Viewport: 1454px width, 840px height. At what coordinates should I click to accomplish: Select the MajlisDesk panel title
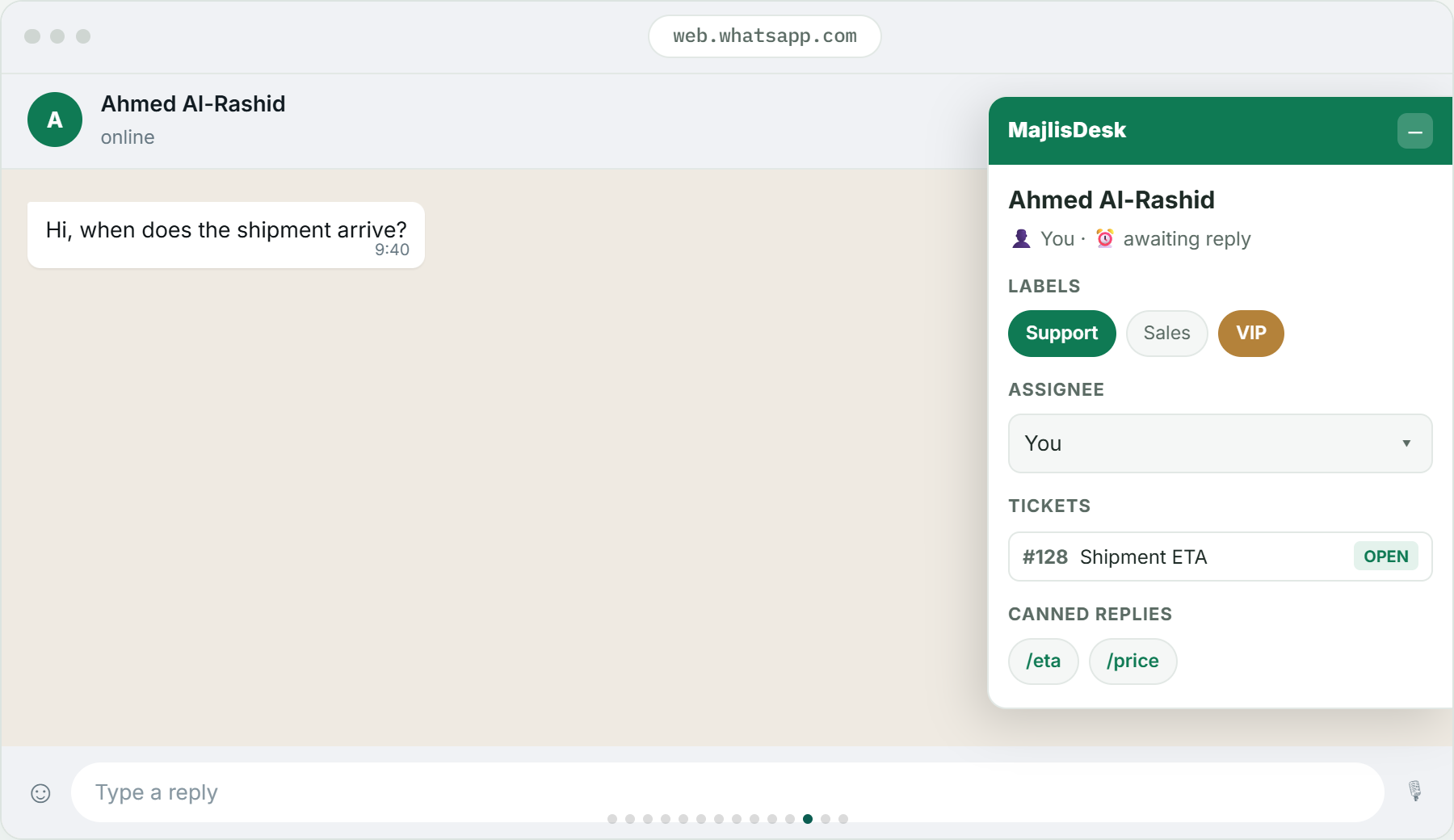pyautogui.click(x=1066, y=130)
